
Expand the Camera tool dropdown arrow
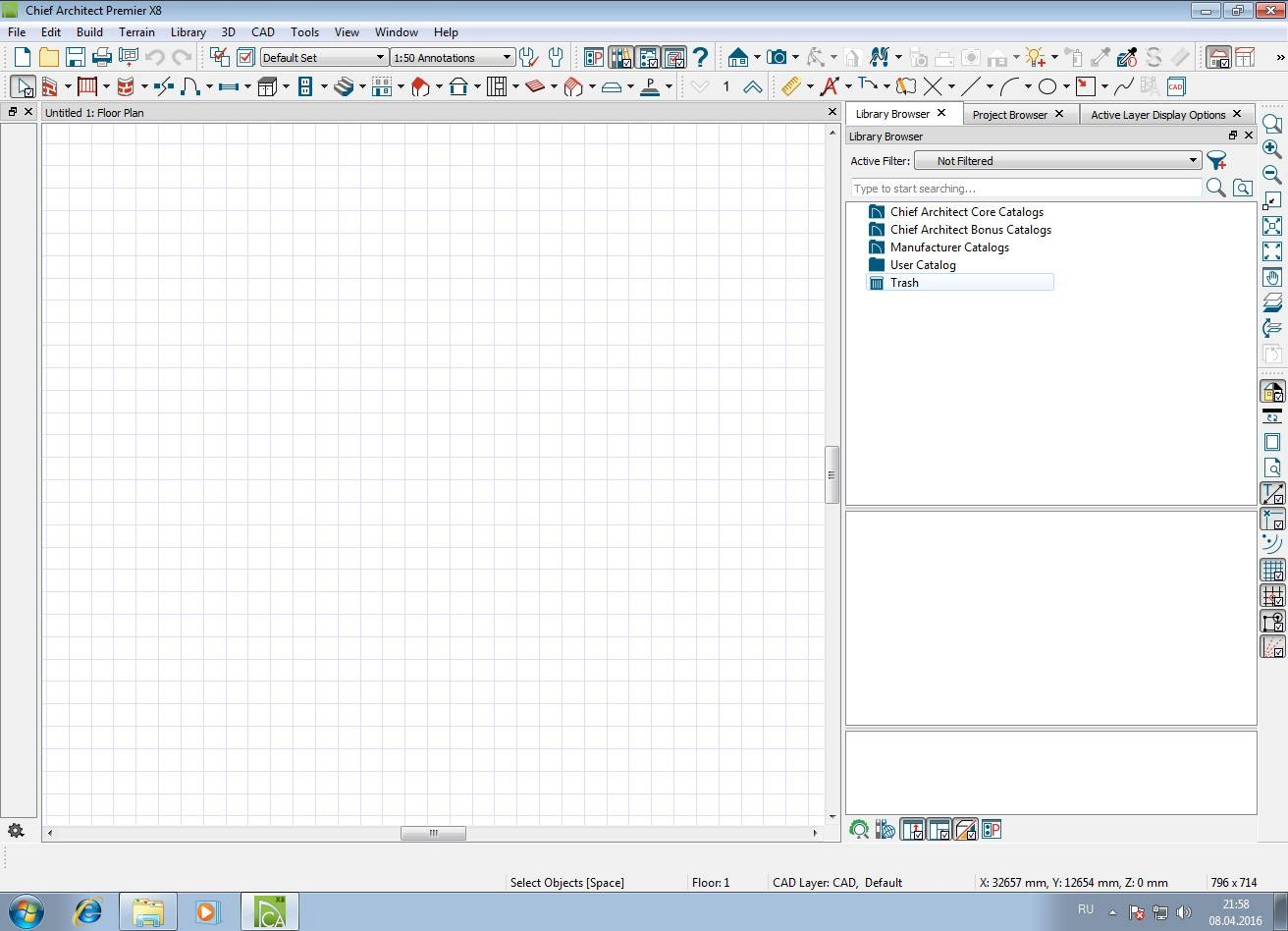click(795, 57)
